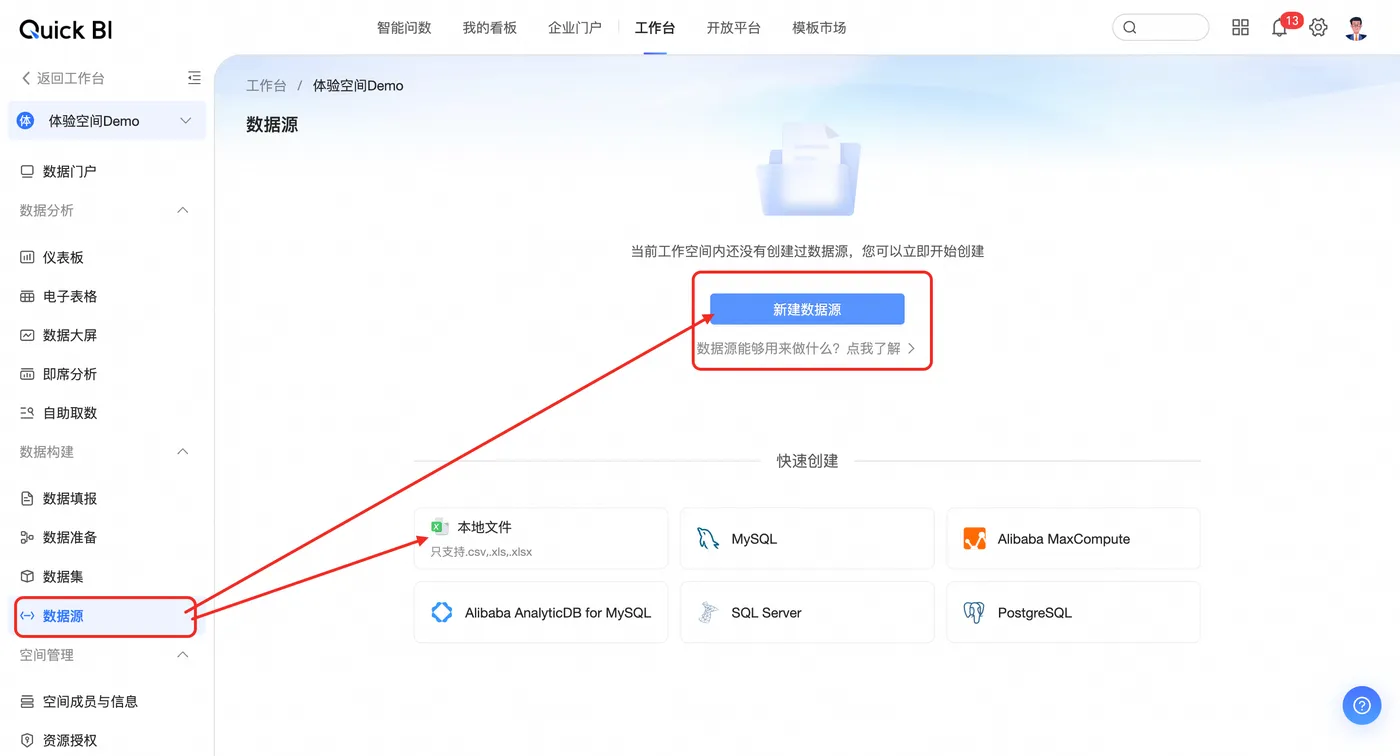Click the 新建数据源 button

coord(807,310)
